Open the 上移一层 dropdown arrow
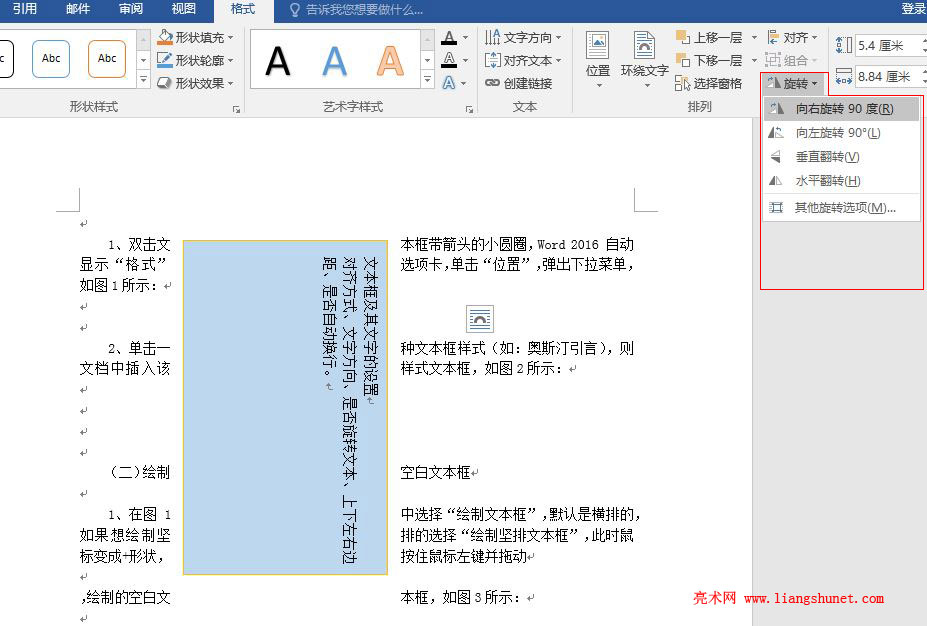Screen dimensions: 927x626 pyautogui.click(x=754, y=37)
